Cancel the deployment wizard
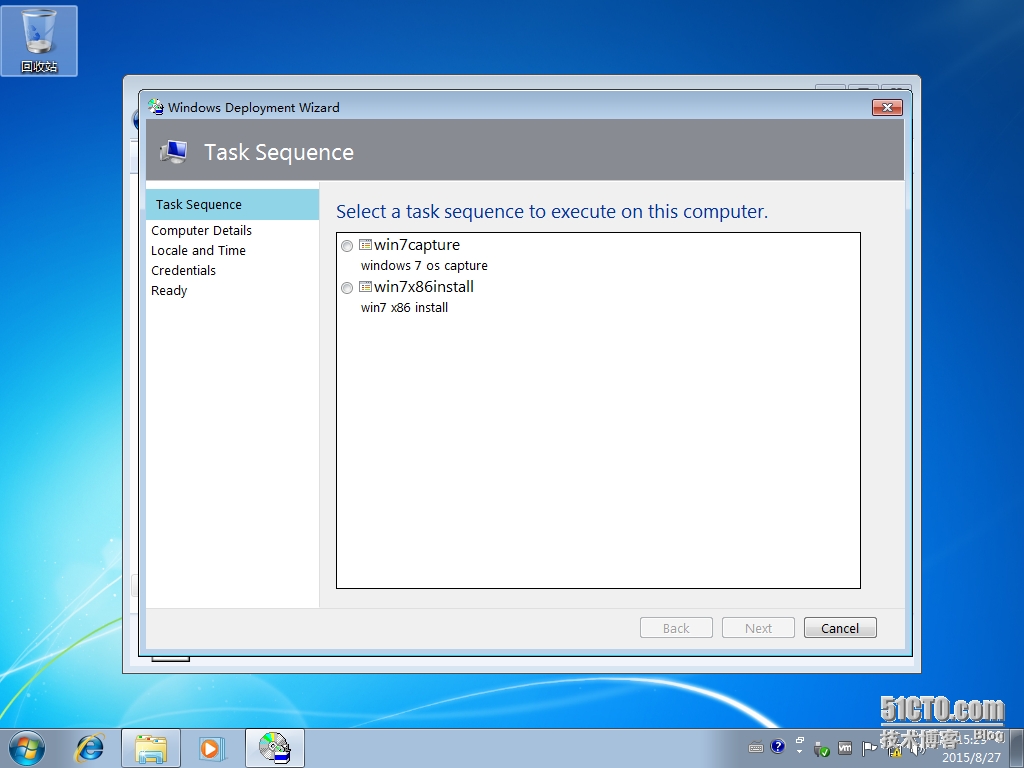This screenshot has height=768, width=1024. (840, 628)
